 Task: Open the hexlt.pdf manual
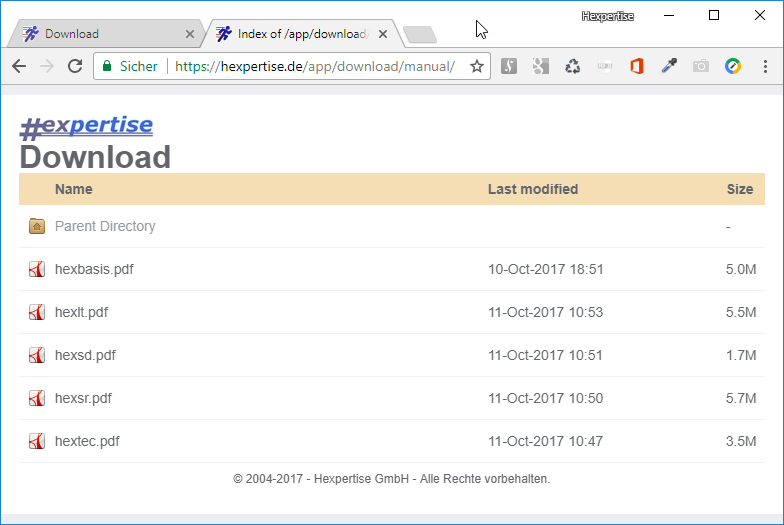pyautogui.click(x=82, y=312)
